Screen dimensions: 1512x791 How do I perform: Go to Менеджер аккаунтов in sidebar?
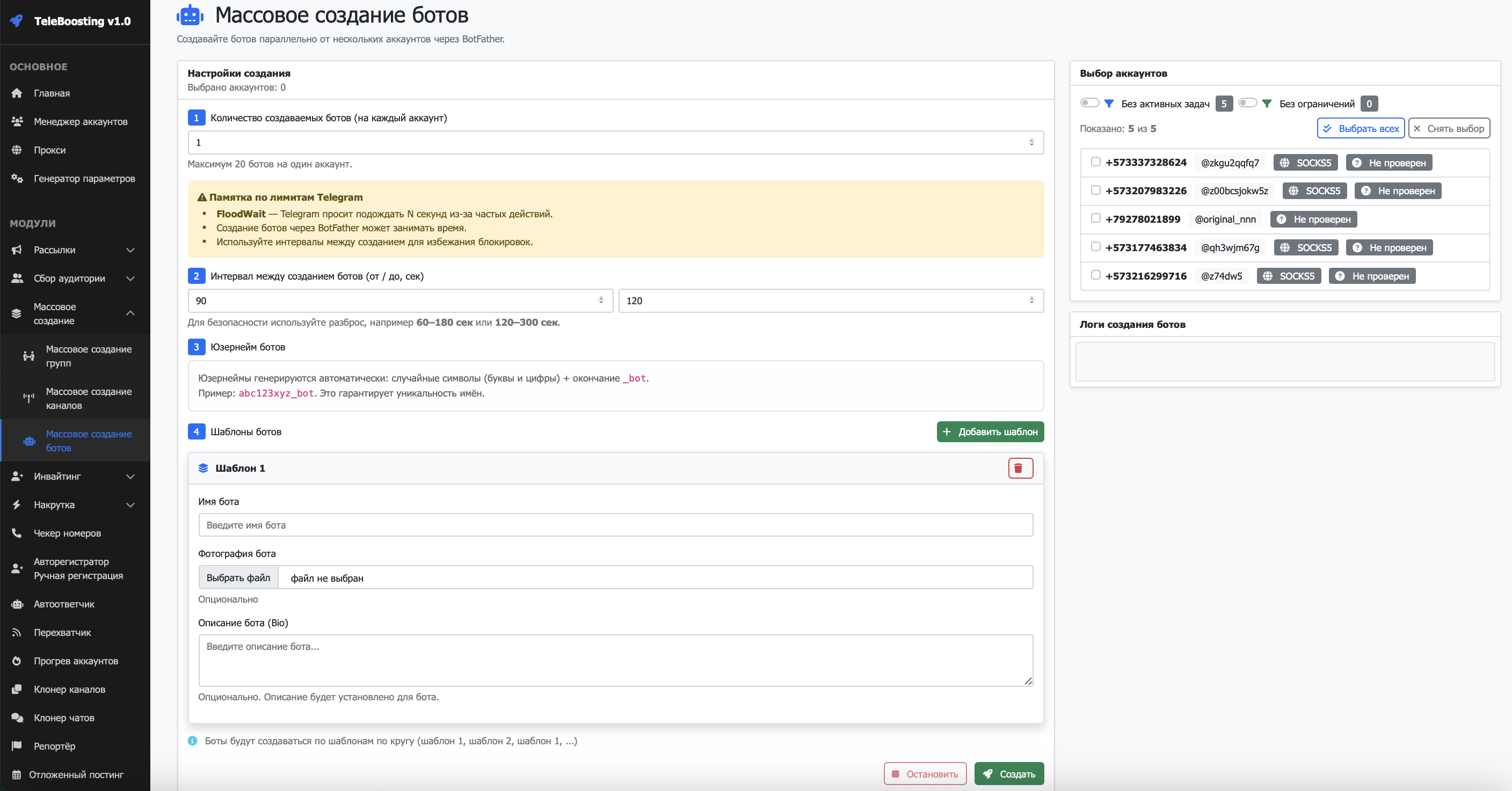click(81, 121)
